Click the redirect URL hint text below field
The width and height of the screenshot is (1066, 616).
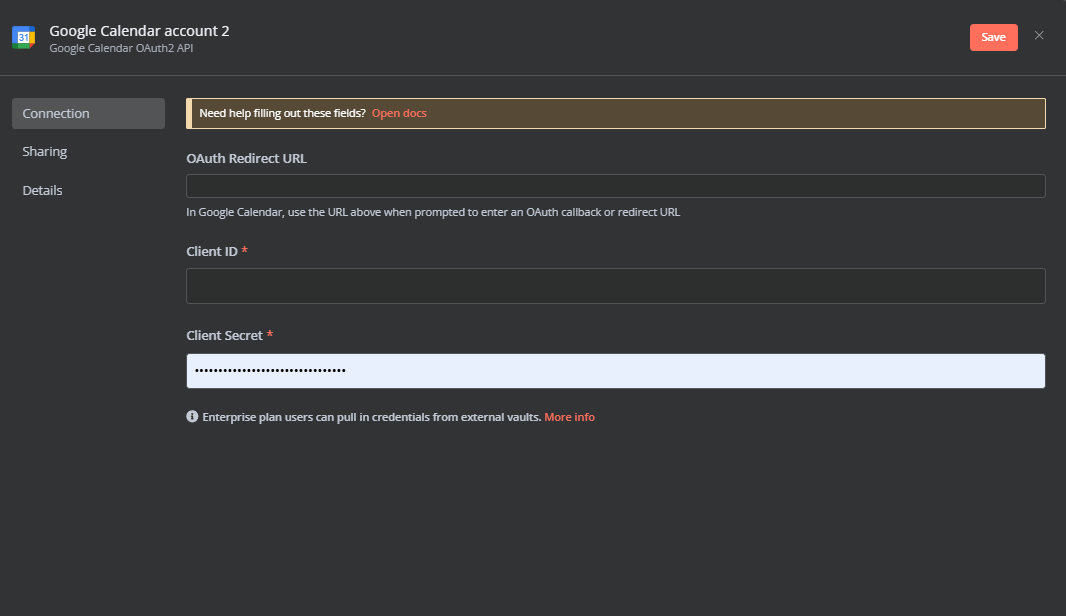(433, 212)
